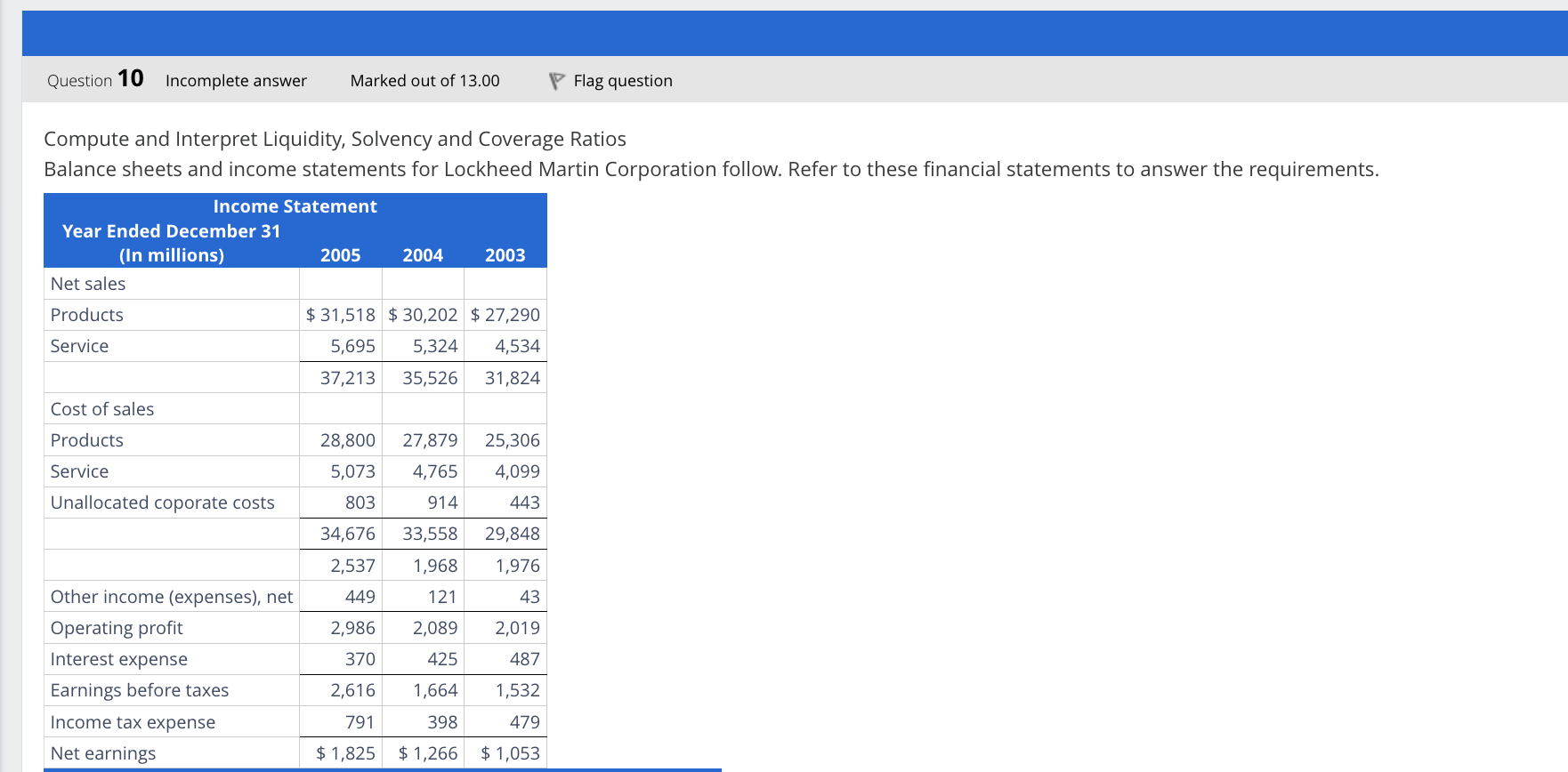Screen dimensions: 1568x772
Task: Click the 2,089 cell
Action: [423, 628]
